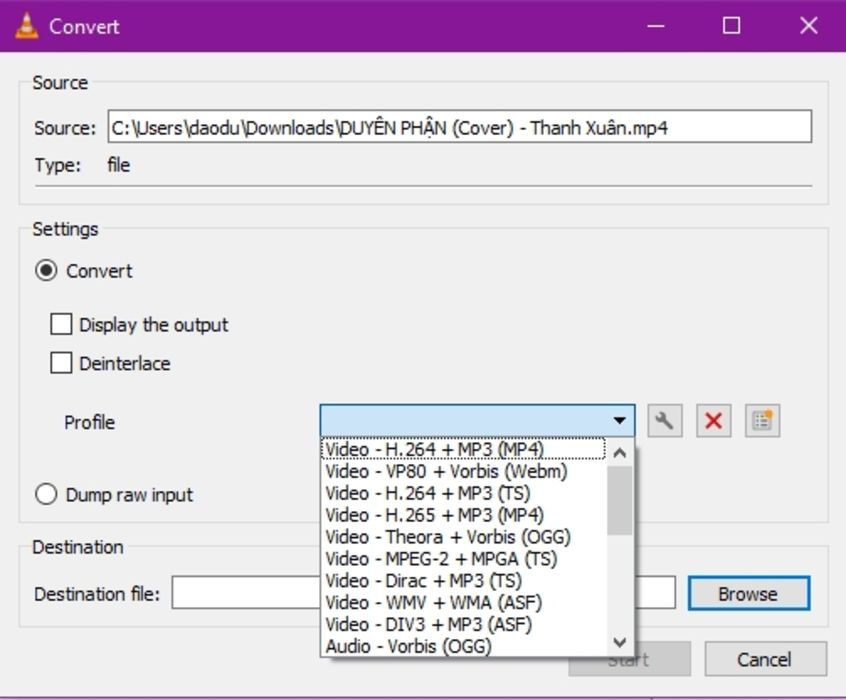The image size is (846, 700).
Task: Choose Video - WMV + WMA (ASF) profile
Action: pyautogui.click(x=463, y=602)
